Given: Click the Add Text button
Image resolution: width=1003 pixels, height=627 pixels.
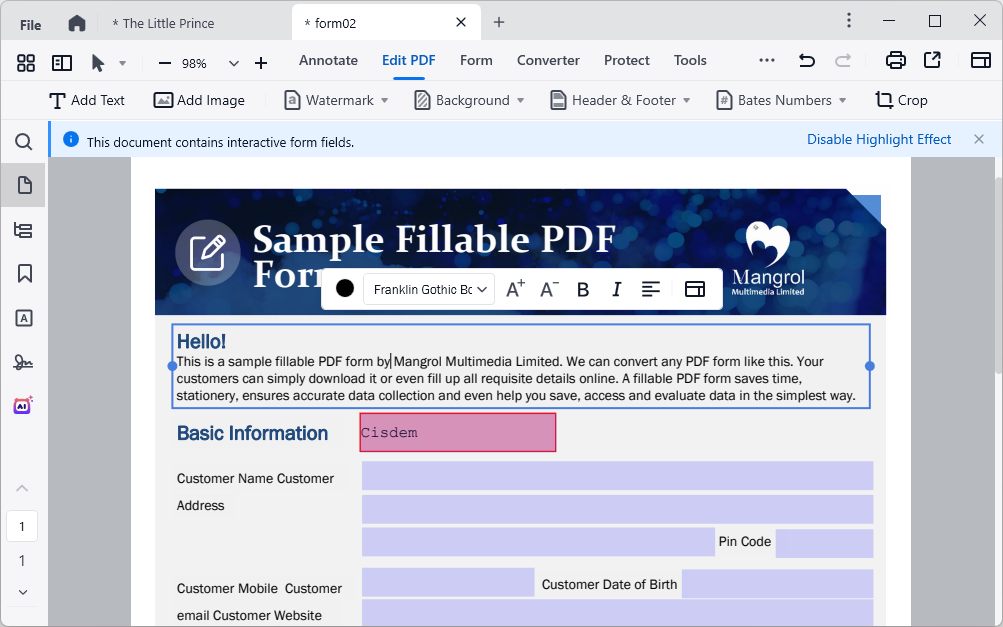Looking at the screenshot, I should click(x=86, y=101).
